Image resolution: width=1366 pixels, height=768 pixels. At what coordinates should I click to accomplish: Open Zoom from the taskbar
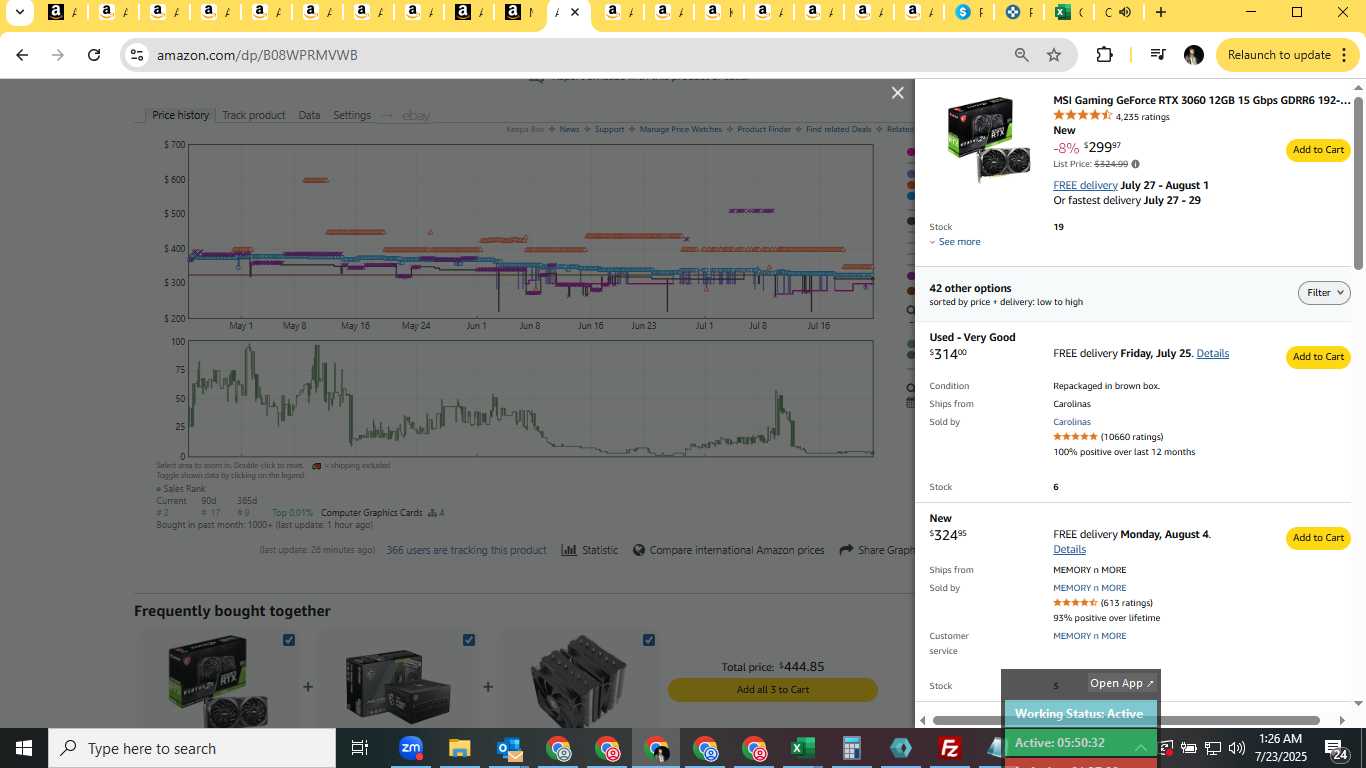(410, 748)
